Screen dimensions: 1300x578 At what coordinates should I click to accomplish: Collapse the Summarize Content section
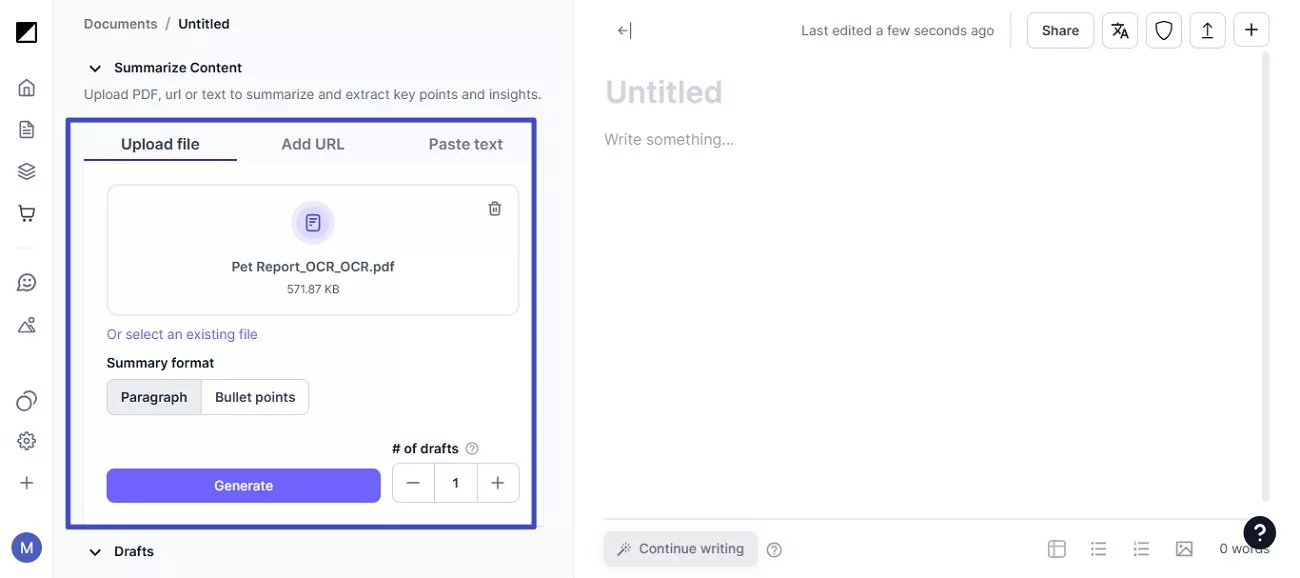coord(94,66)
